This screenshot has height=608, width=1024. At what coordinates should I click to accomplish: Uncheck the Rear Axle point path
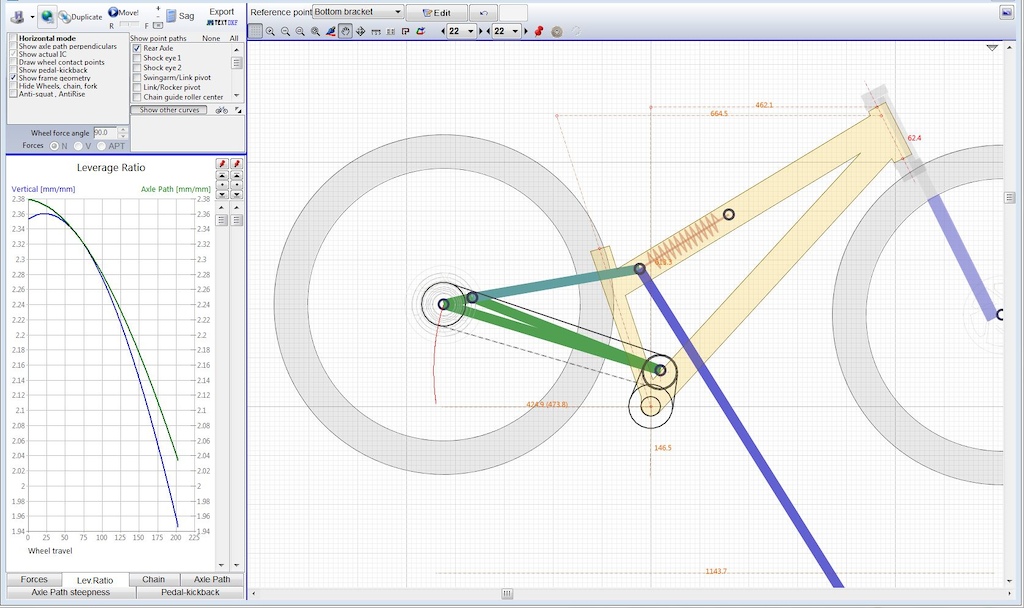(137, 48)
